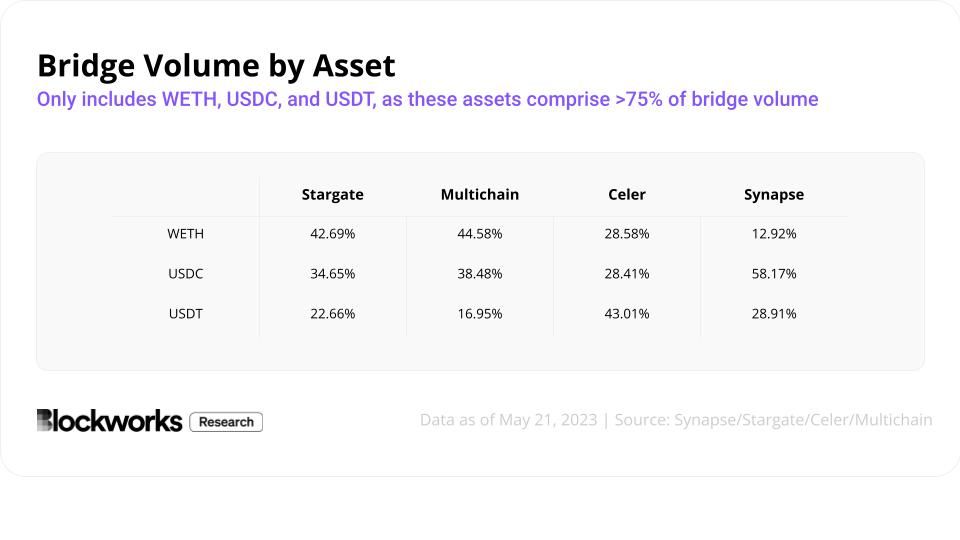The width and height of the screenshot is (960, 540).
Task: Click the Bridge Volume by Asset title
Action: click(x=216, y=66)
